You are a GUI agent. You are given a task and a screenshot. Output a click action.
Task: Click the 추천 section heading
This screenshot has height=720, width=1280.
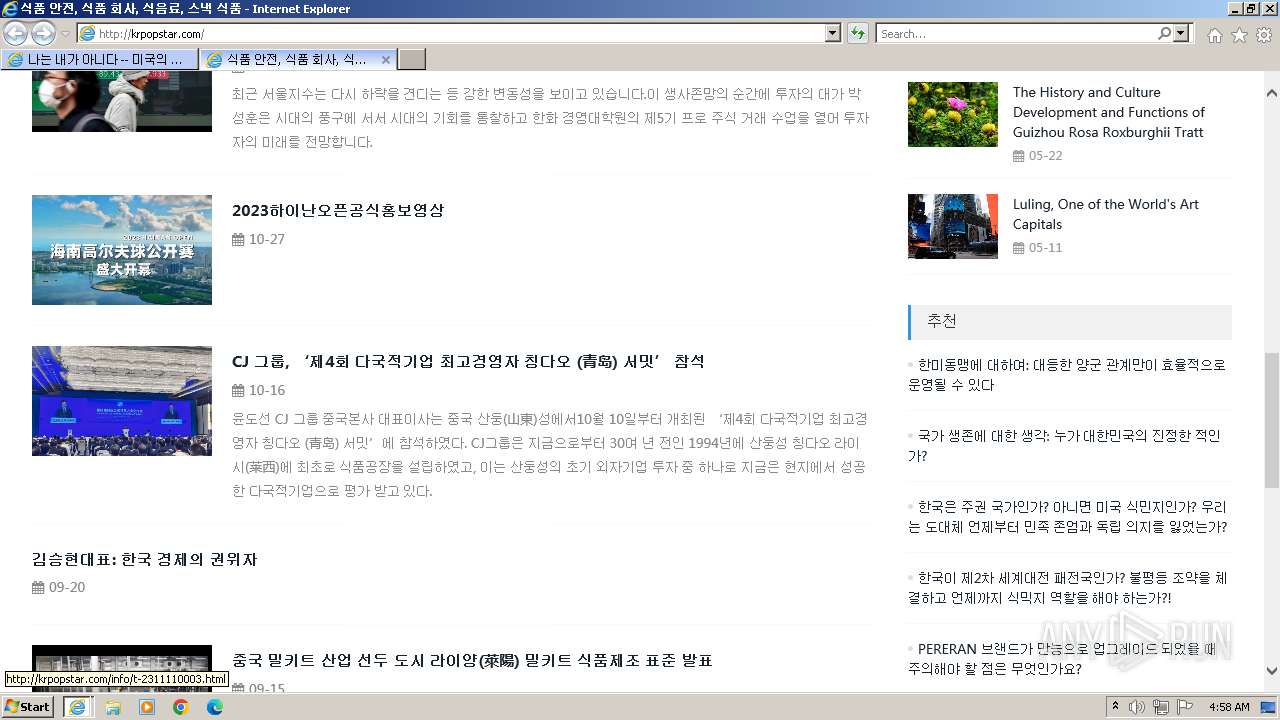[942, 321]
